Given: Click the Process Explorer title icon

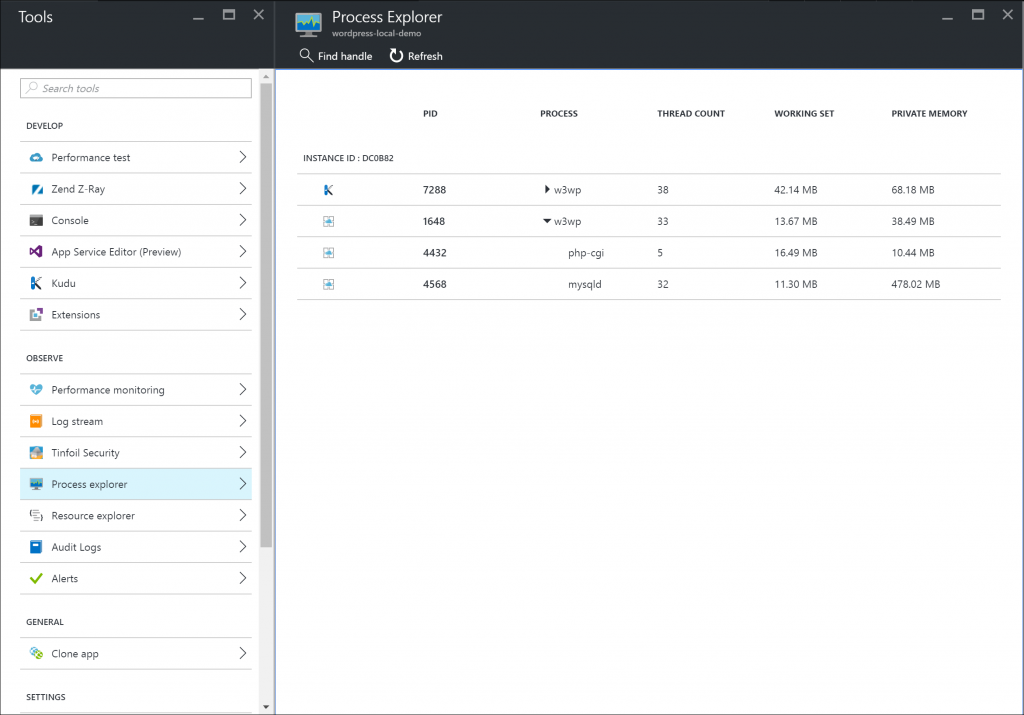Looking at the screenshot, I should click(307, 22).
